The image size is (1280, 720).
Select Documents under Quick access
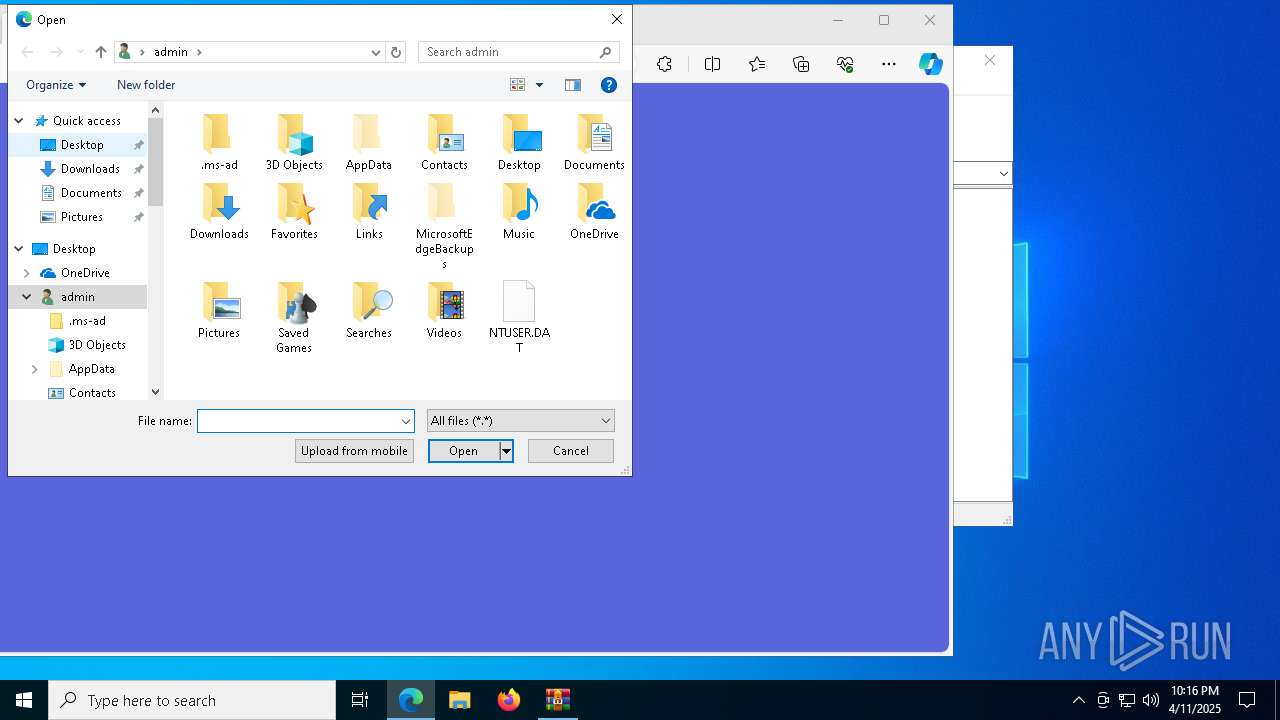91,193
